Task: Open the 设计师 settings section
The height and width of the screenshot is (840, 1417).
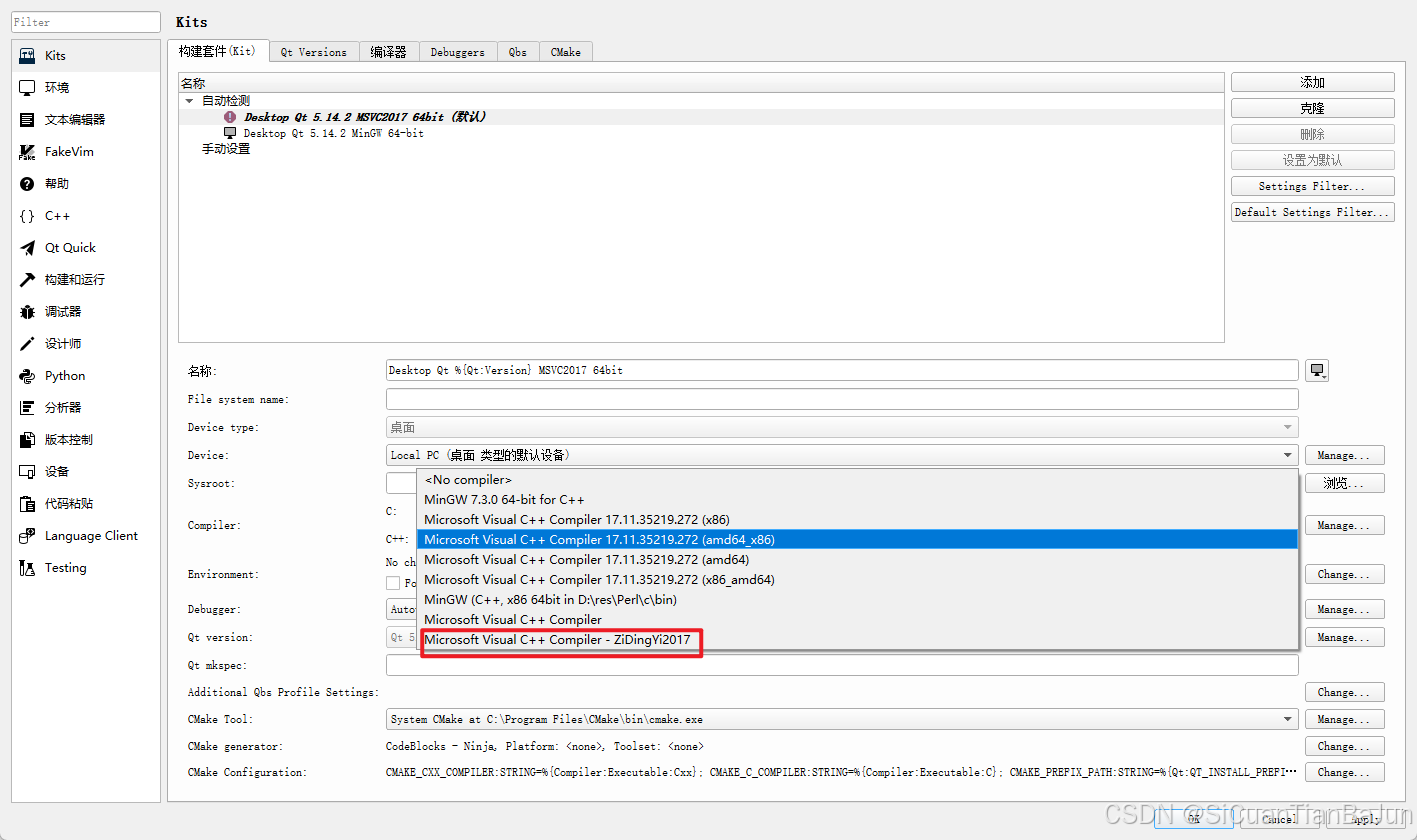Action: click(60, 343)
